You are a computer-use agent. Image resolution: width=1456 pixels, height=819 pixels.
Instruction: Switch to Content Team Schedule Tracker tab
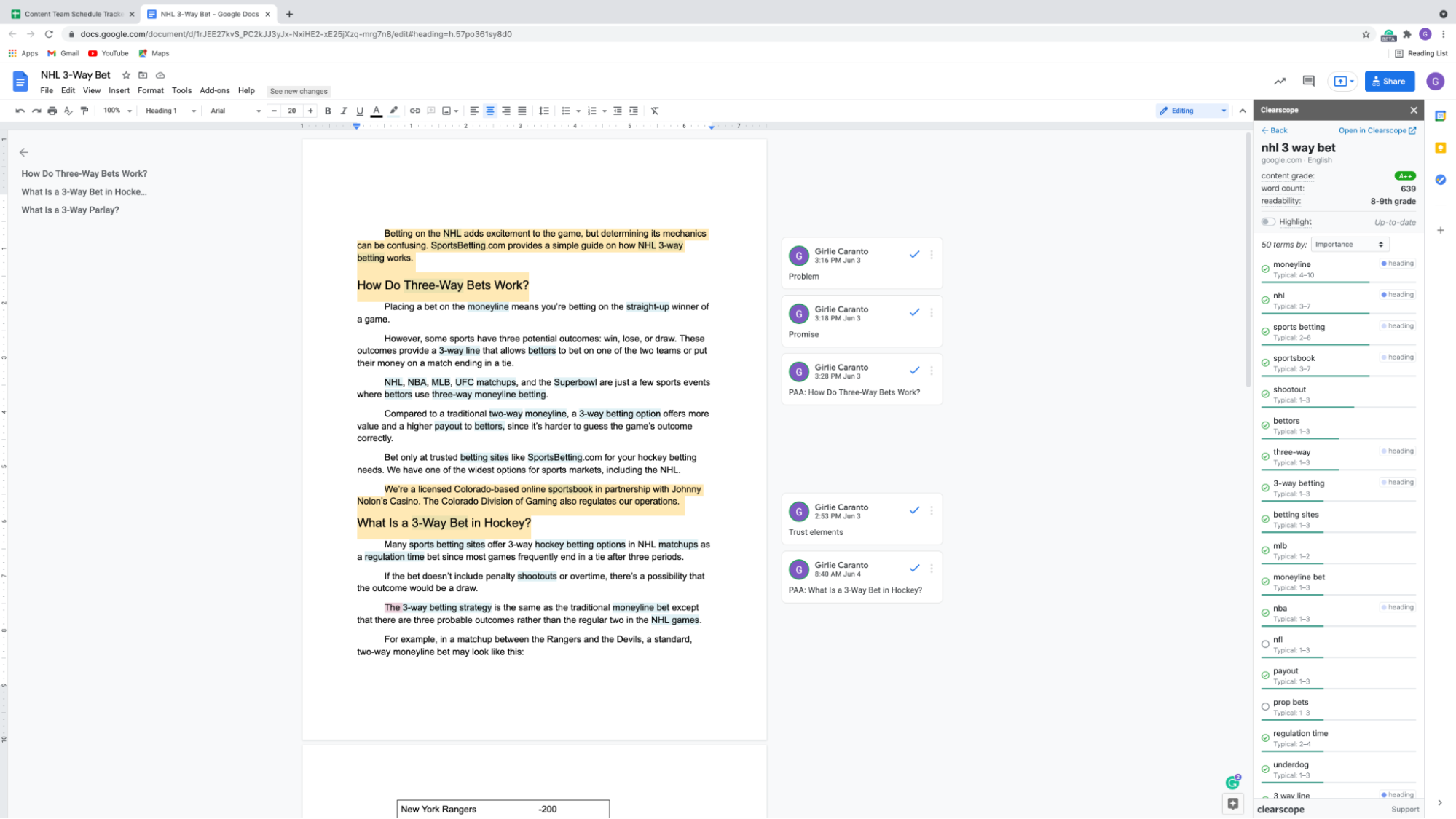pyautogui.click(x=73, y=14)
